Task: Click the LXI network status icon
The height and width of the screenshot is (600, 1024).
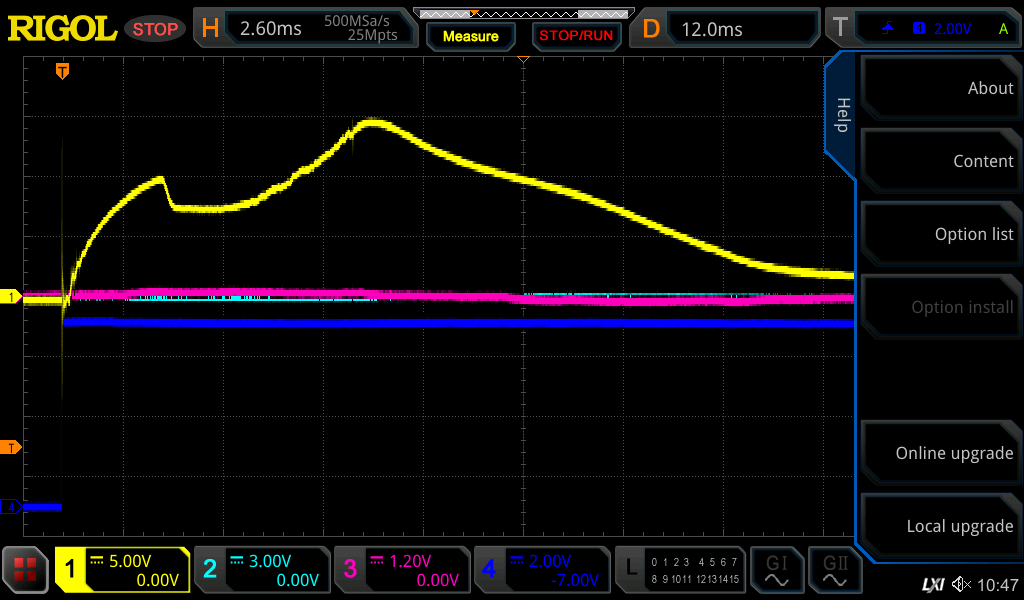Action: point(932,584)
